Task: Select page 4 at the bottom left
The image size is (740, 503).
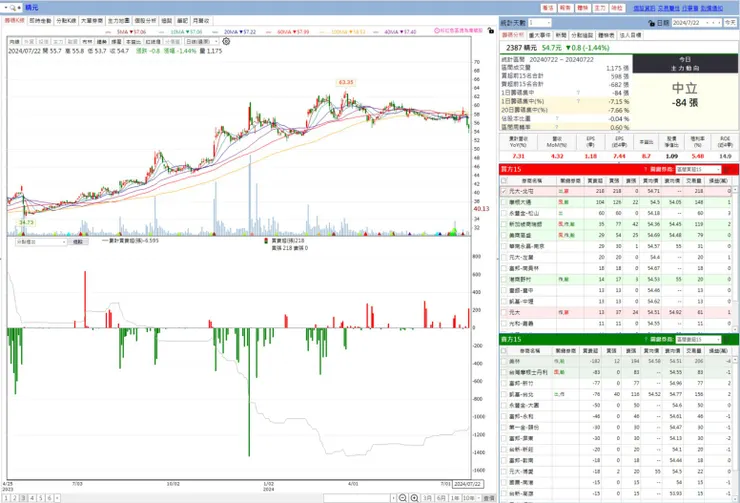Action: [x=32, y=498]
